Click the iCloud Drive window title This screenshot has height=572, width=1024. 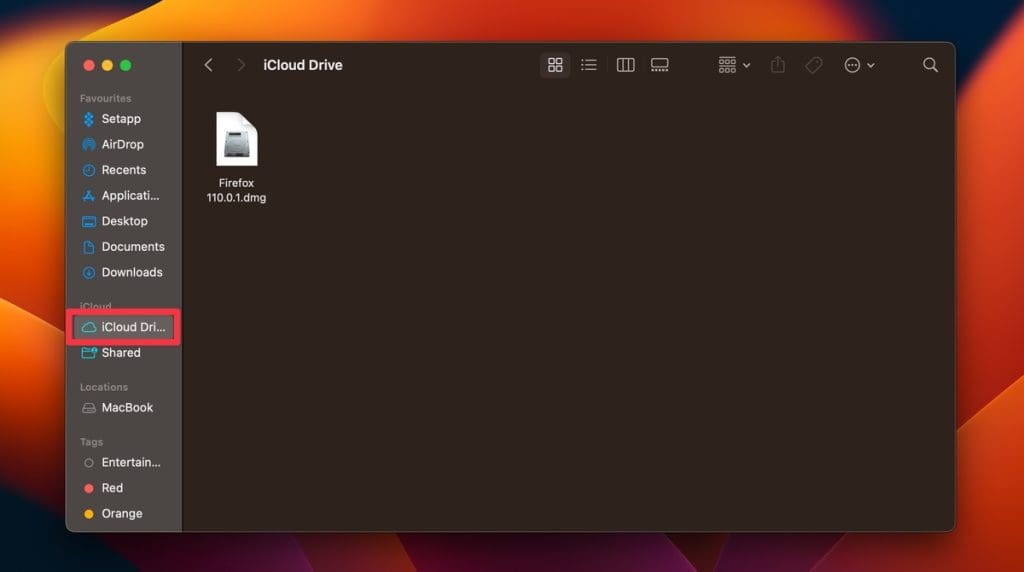(x=302, y=65)
